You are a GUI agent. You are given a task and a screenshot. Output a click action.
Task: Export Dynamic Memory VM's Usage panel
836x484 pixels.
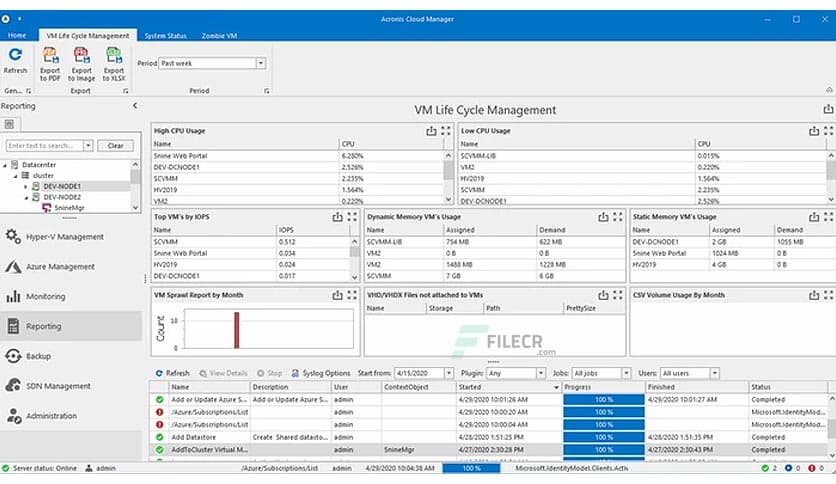click(602, 217)
